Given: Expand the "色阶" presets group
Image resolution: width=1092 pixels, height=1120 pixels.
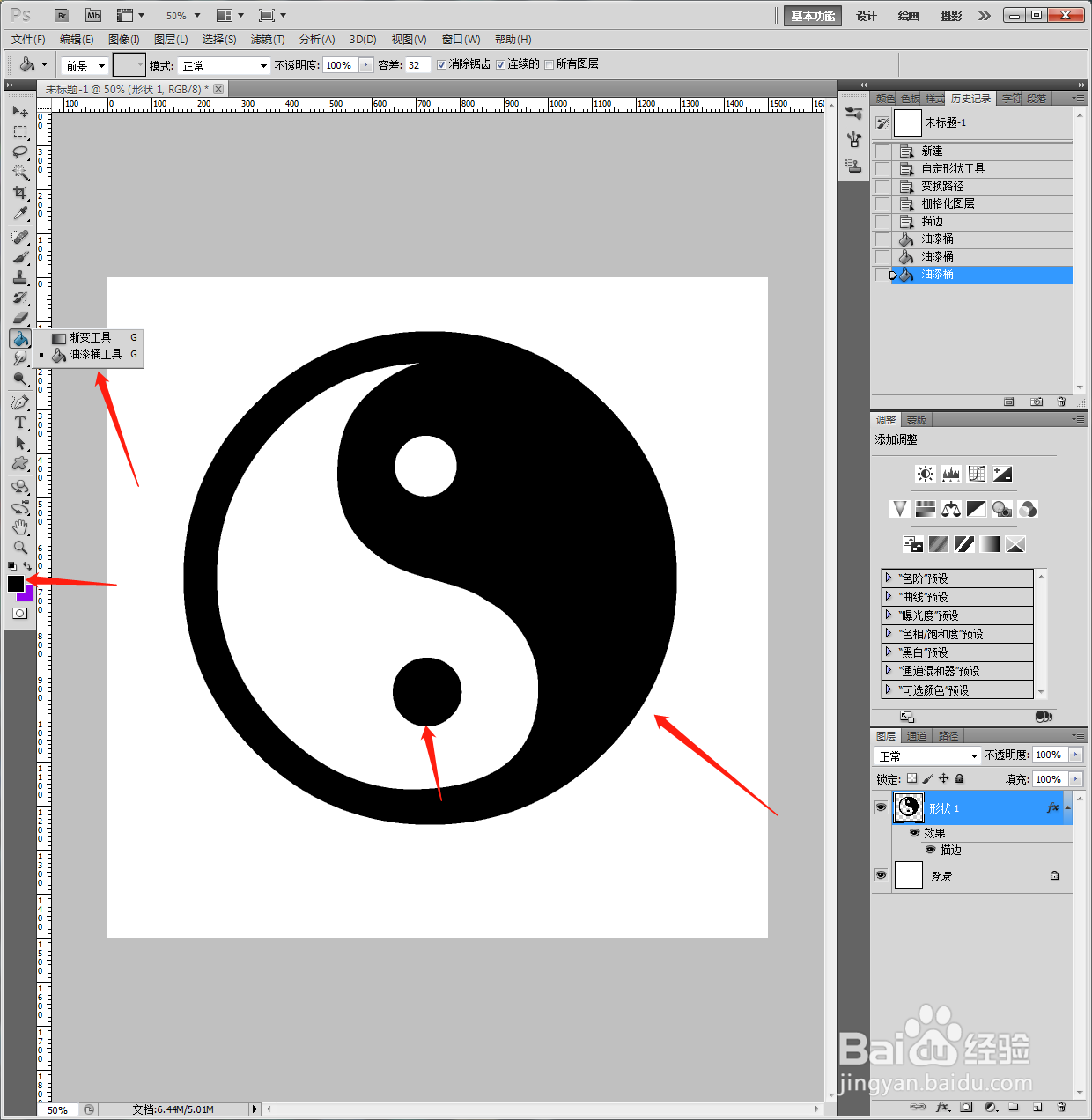Looking at the screenshot, I should pyautogui.click(x=888, y=578).
